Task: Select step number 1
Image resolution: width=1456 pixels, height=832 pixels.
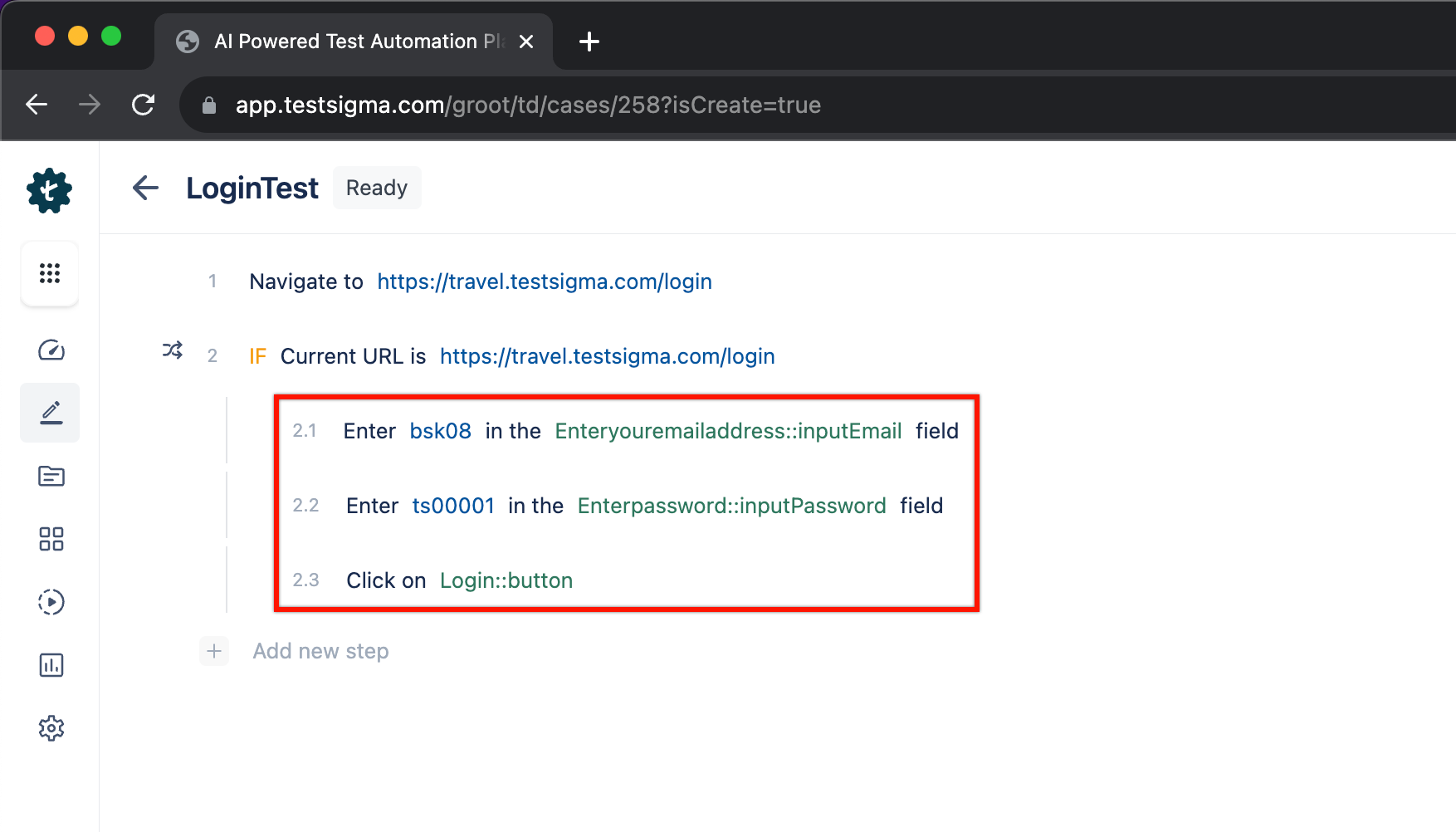Action: tap(213, 281)
